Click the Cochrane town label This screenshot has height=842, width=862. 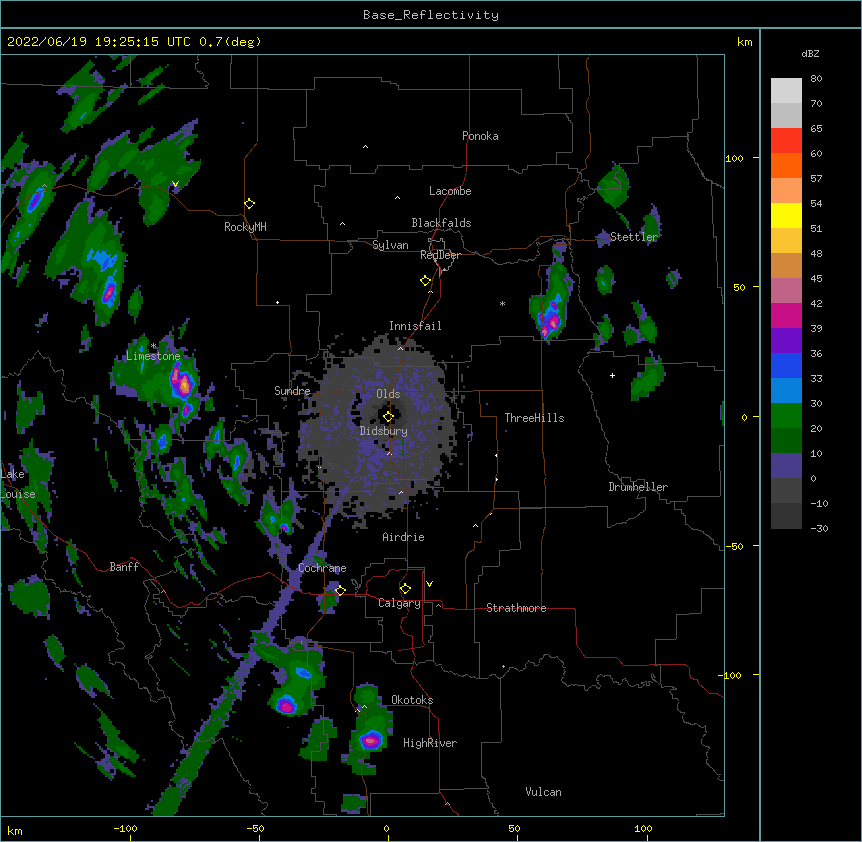click(323, 568)
